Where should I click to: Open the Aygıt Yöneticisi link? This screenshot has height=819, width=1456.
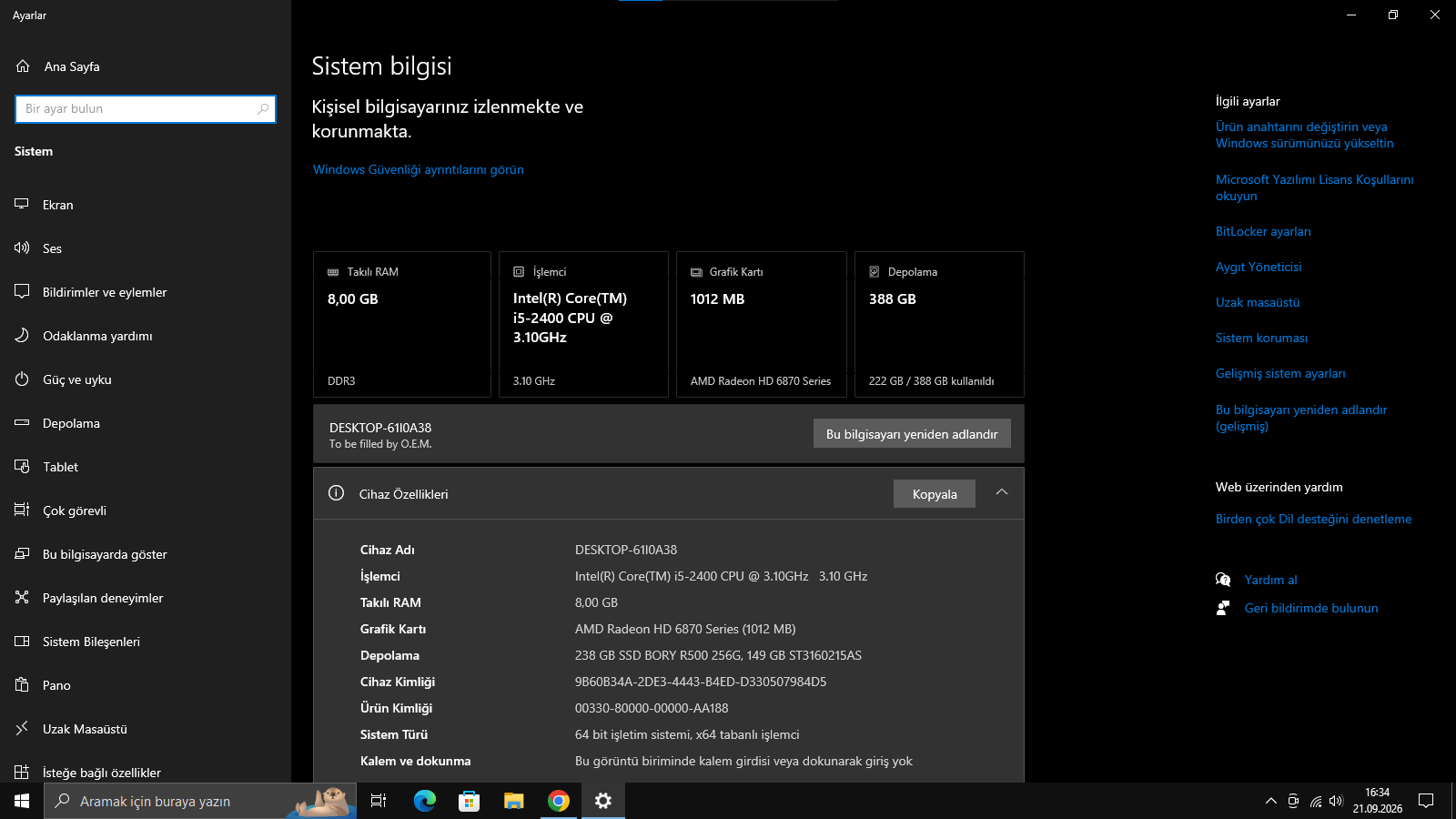coord(1259,267)
